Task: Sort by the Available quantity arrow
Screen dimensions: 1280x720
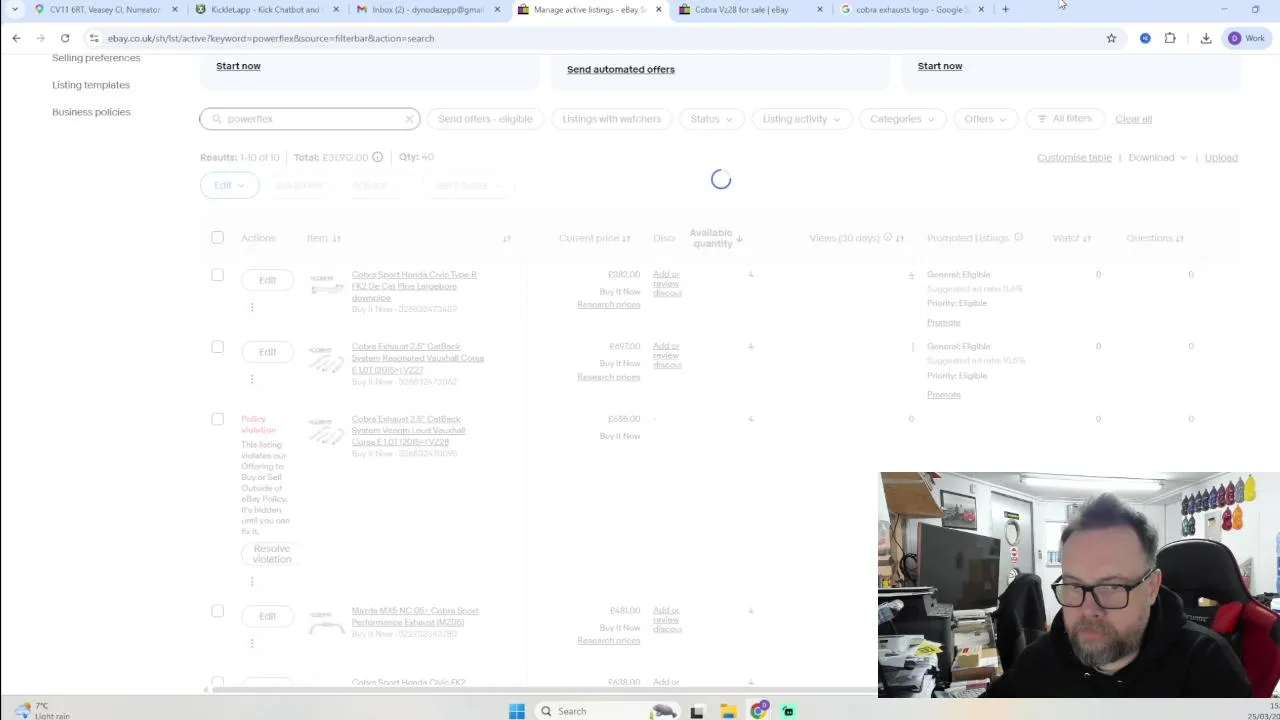Action: 739,238
